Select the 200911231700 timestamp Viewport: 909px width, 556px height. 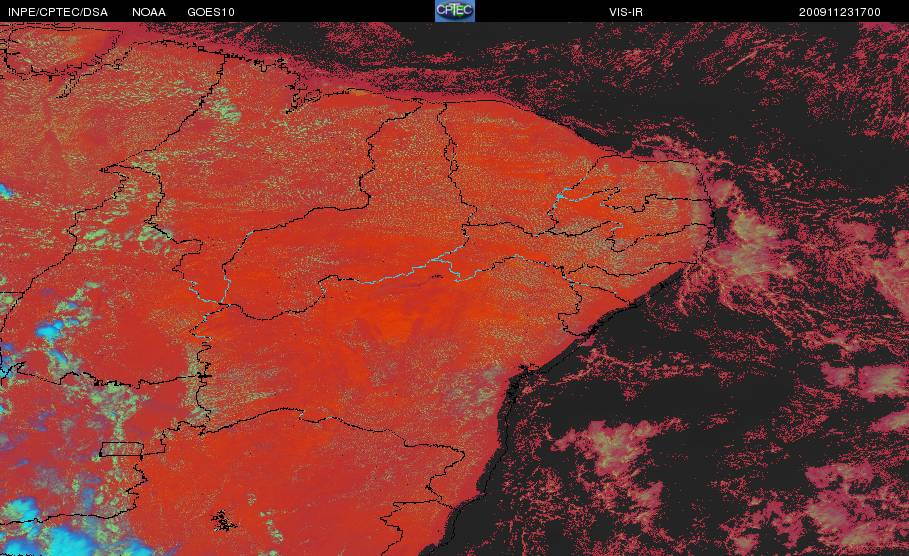[839, 12]
